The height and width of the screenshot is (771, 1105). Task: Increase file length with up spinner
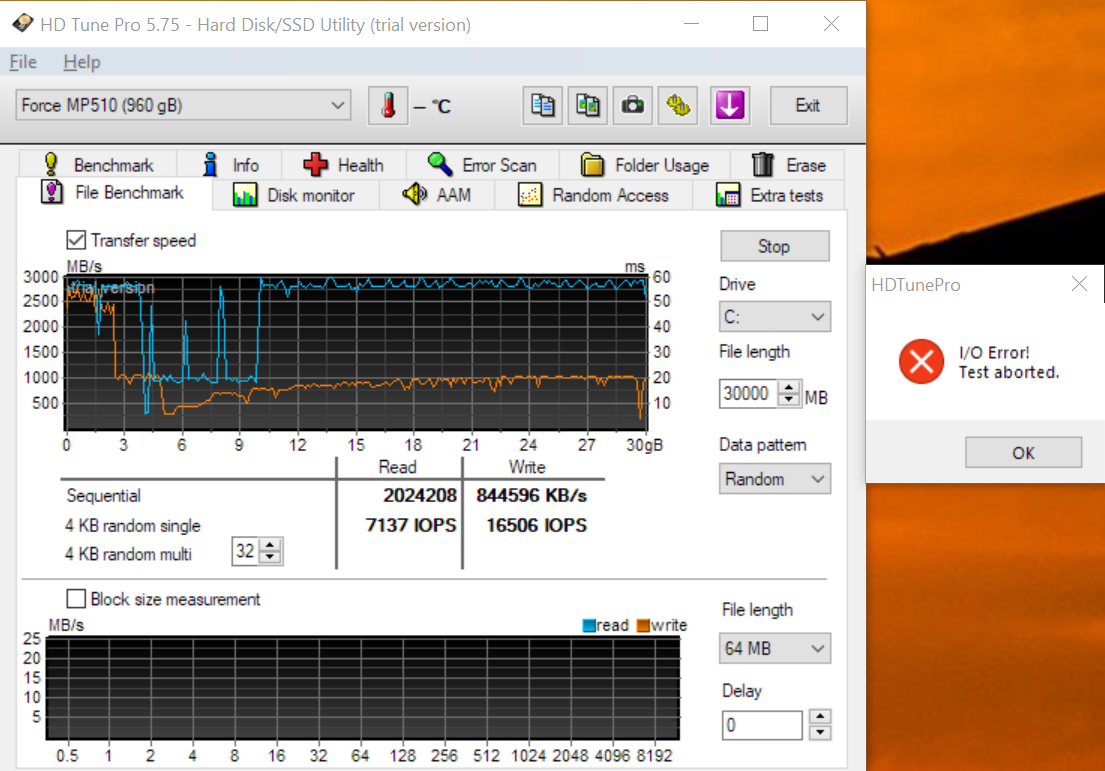(x=789, y=387)
